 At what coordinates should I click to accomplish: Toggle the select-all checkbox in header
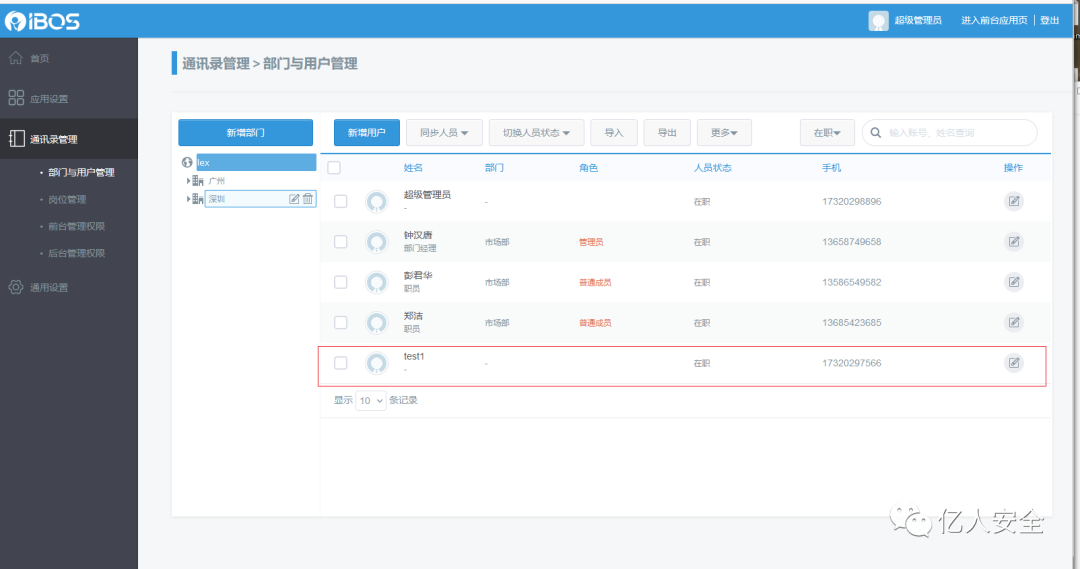point(334,167)
